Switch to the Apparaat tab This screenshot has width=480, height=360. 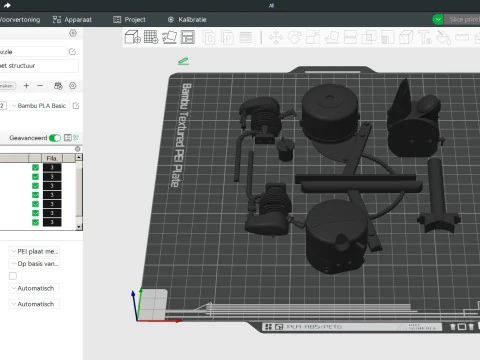72,20
